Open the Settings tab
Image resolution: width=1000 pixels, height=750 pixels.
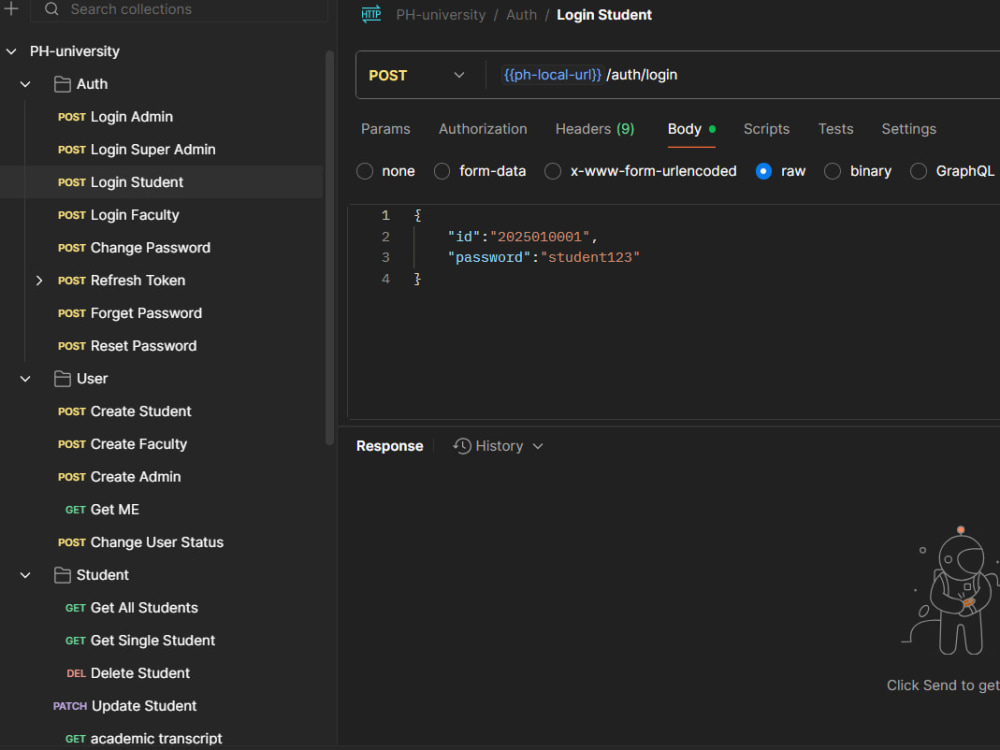[909, 129]
